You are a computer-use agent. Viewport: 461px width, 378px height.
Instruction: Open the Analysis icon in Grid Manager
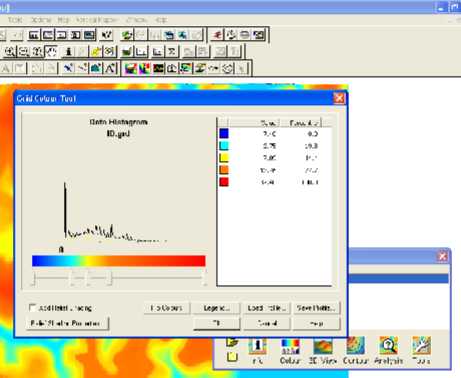click(x=388, y=350)
